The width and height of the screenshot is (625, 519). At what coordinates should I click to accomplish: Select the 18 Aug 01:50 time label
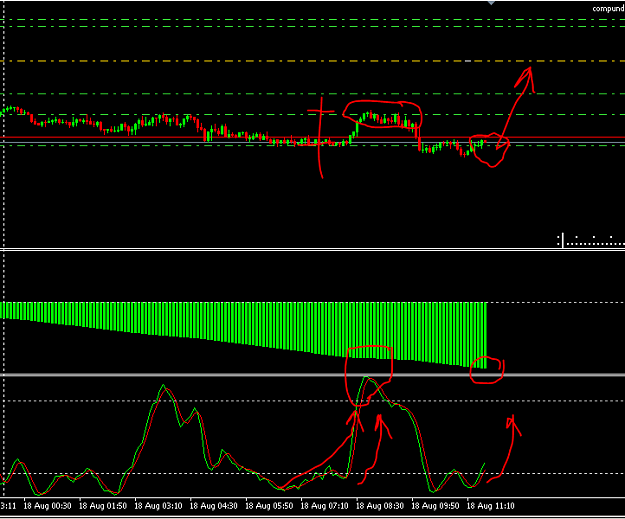[x=103, y=506]
